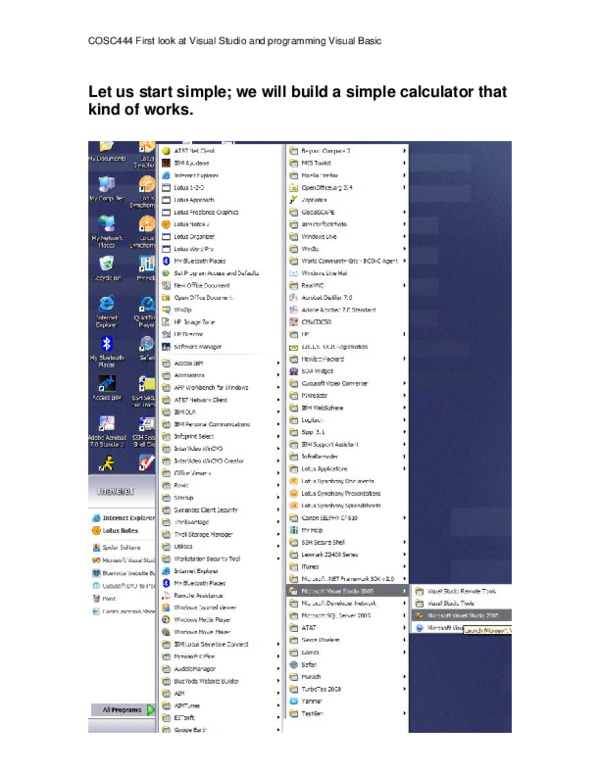This screenshot has height=776, width=600.
Task: Open My Help in the programs menu
Action: click(x=306, y=530)
